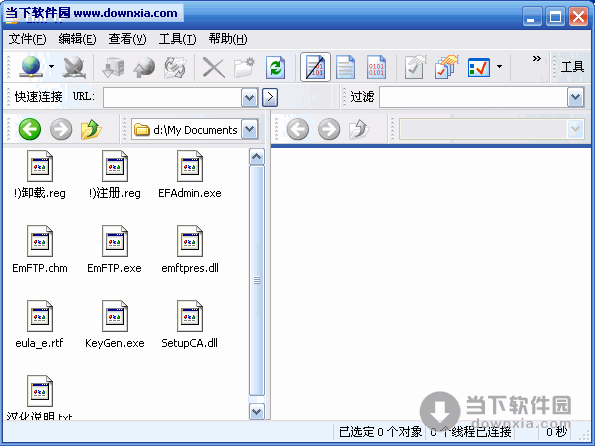Viewport: 595px width, 446px height.
Task: Click the file list scrollbar thumb
Action: coord(257,281)
